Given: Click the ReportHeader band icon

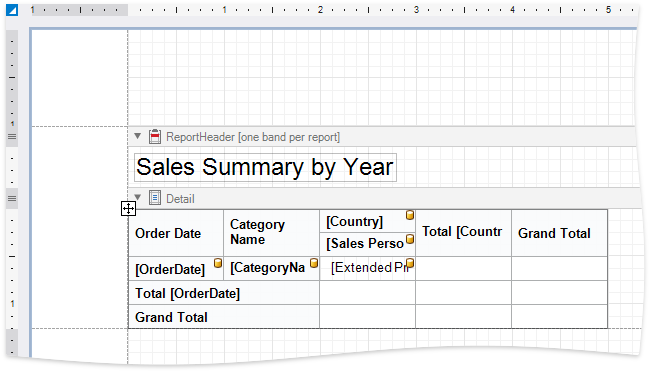Looking at the screenshot, I should (155, 136).
